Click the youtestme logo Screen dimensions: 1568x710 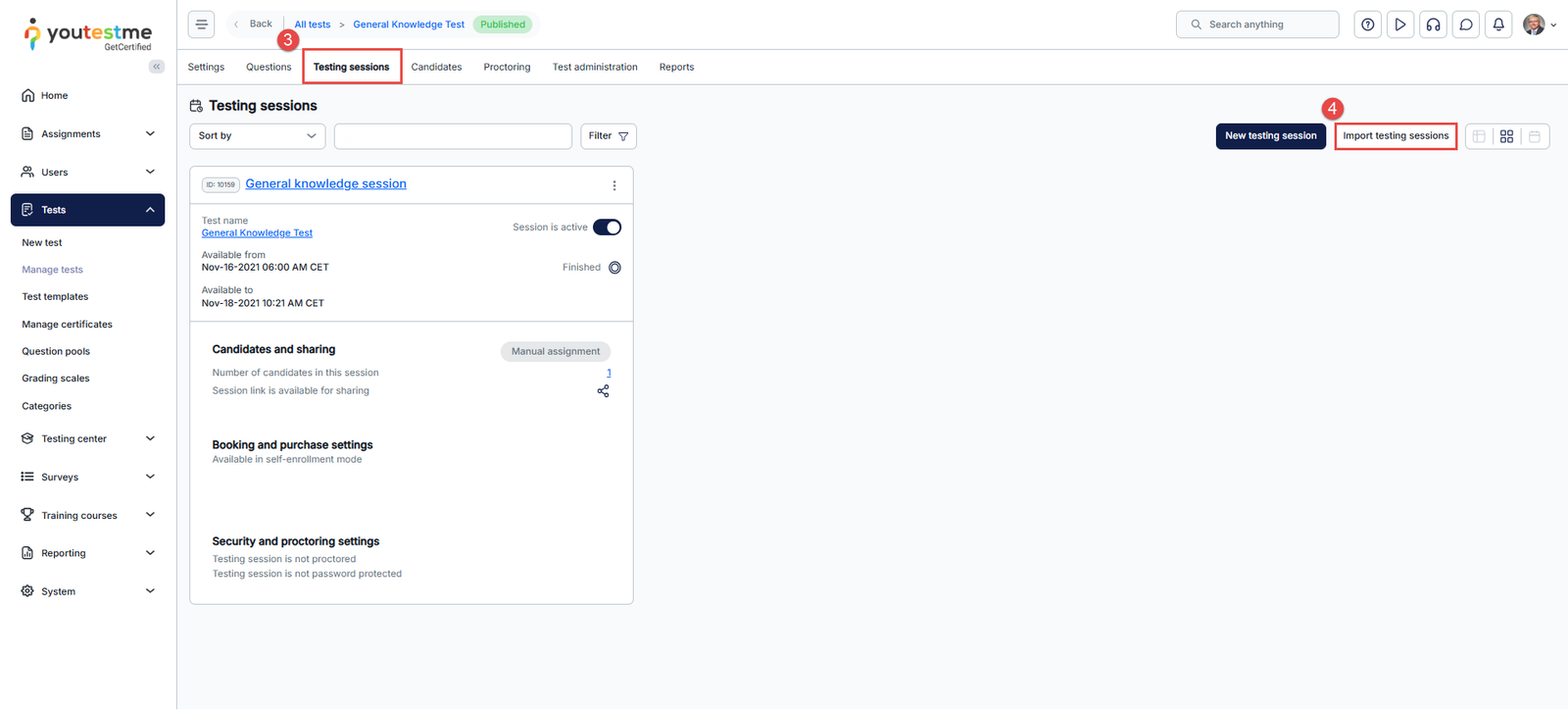pyautogui.click(x=88, y=34)
